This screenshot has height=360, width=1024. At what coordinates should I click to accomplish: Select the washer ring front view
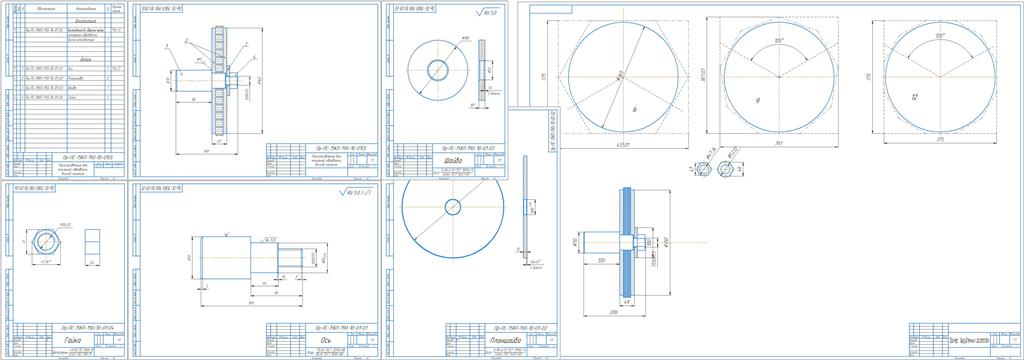438,70
